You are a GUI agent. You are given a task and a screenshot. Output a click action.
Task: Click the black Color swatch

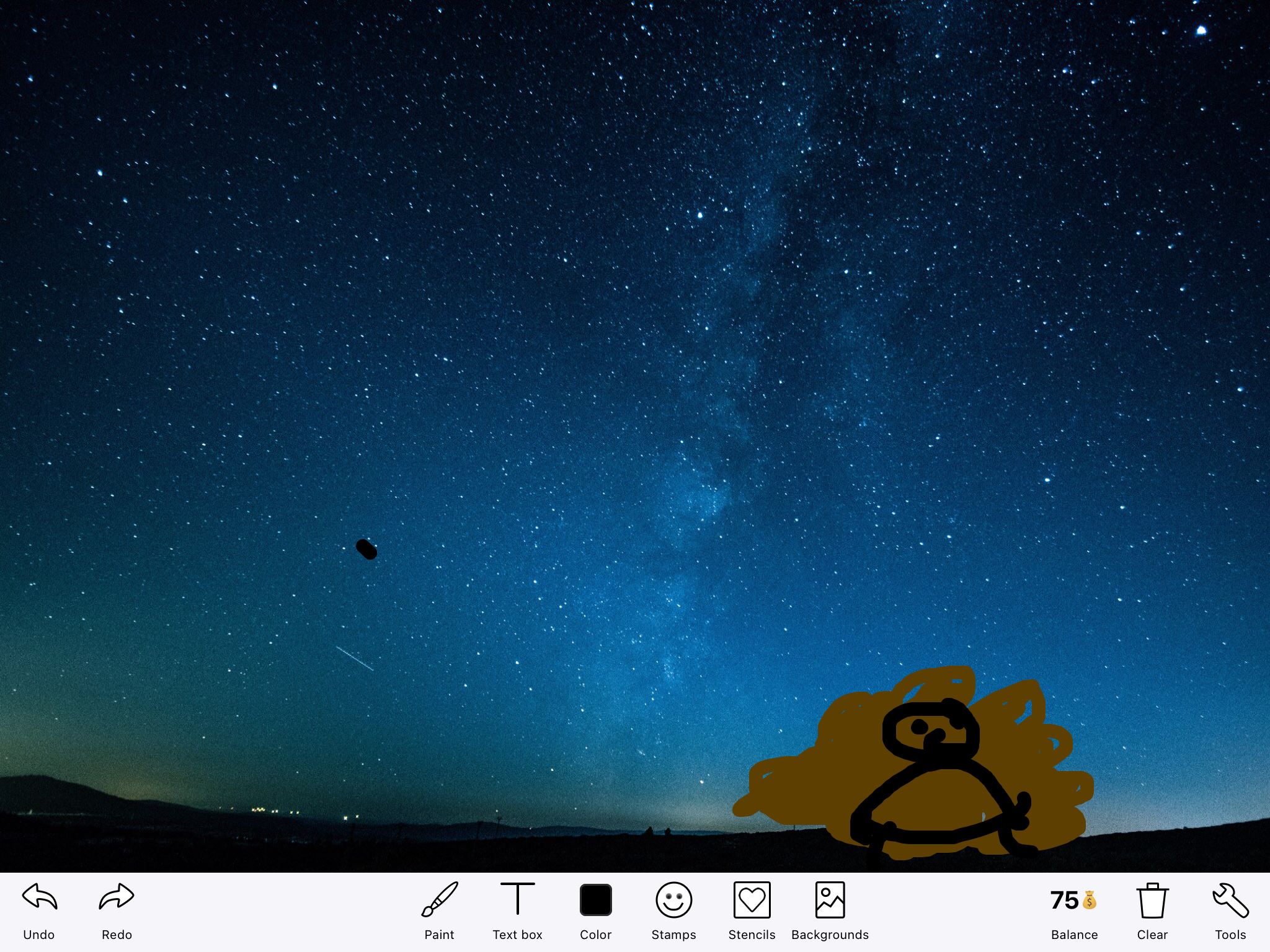coord(595,899)
